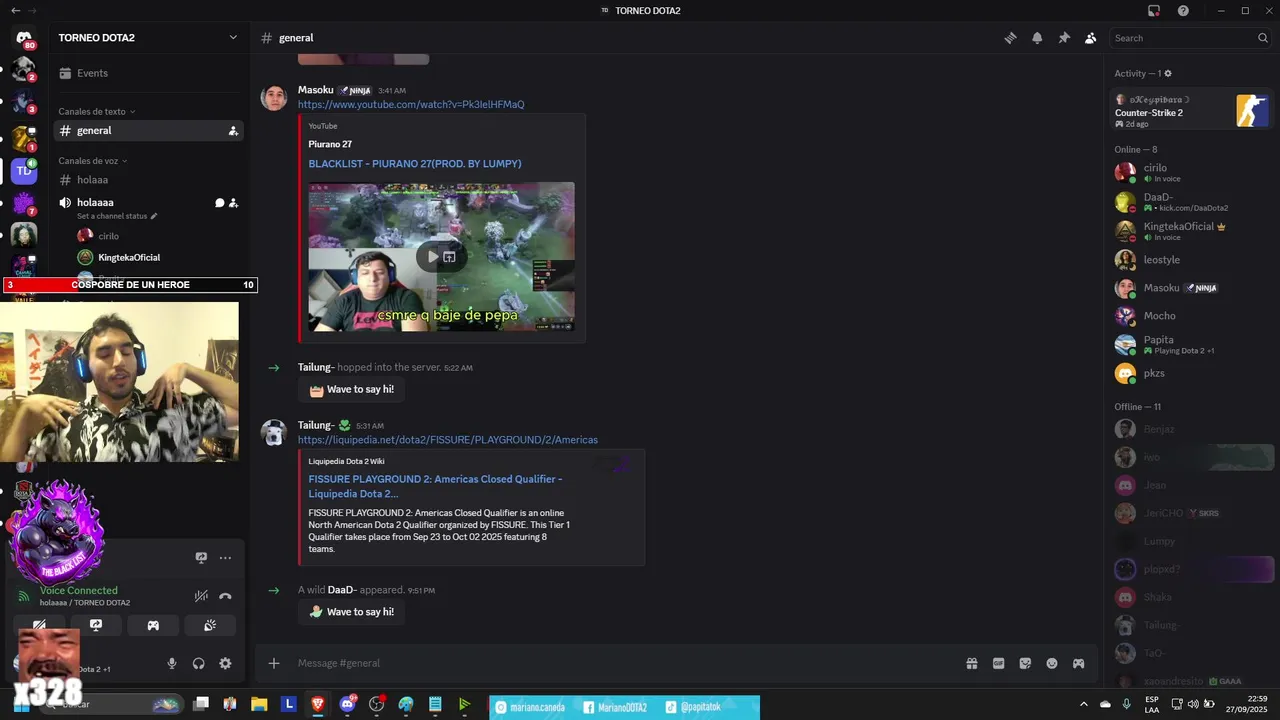
Task: Show hidden icons in Windows system tray
Action: click(1084, 704)
